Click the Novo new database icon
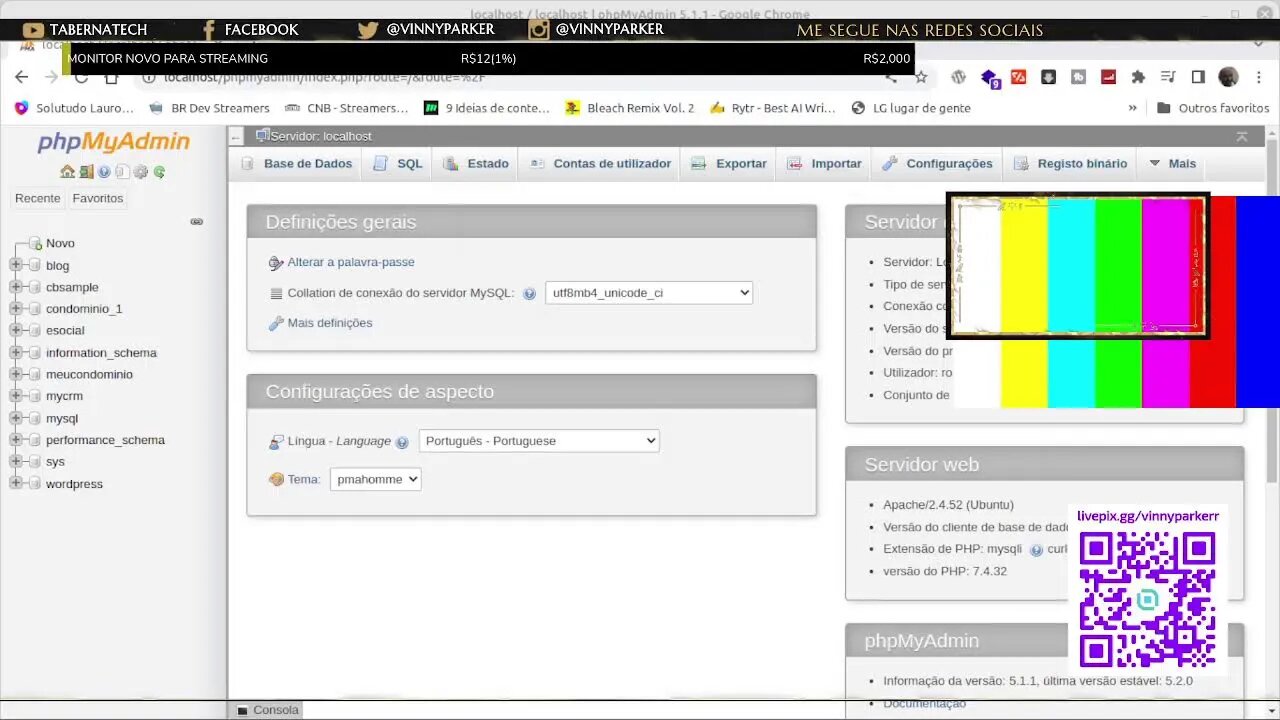The image size is (1280, 720). coord(36,243)
